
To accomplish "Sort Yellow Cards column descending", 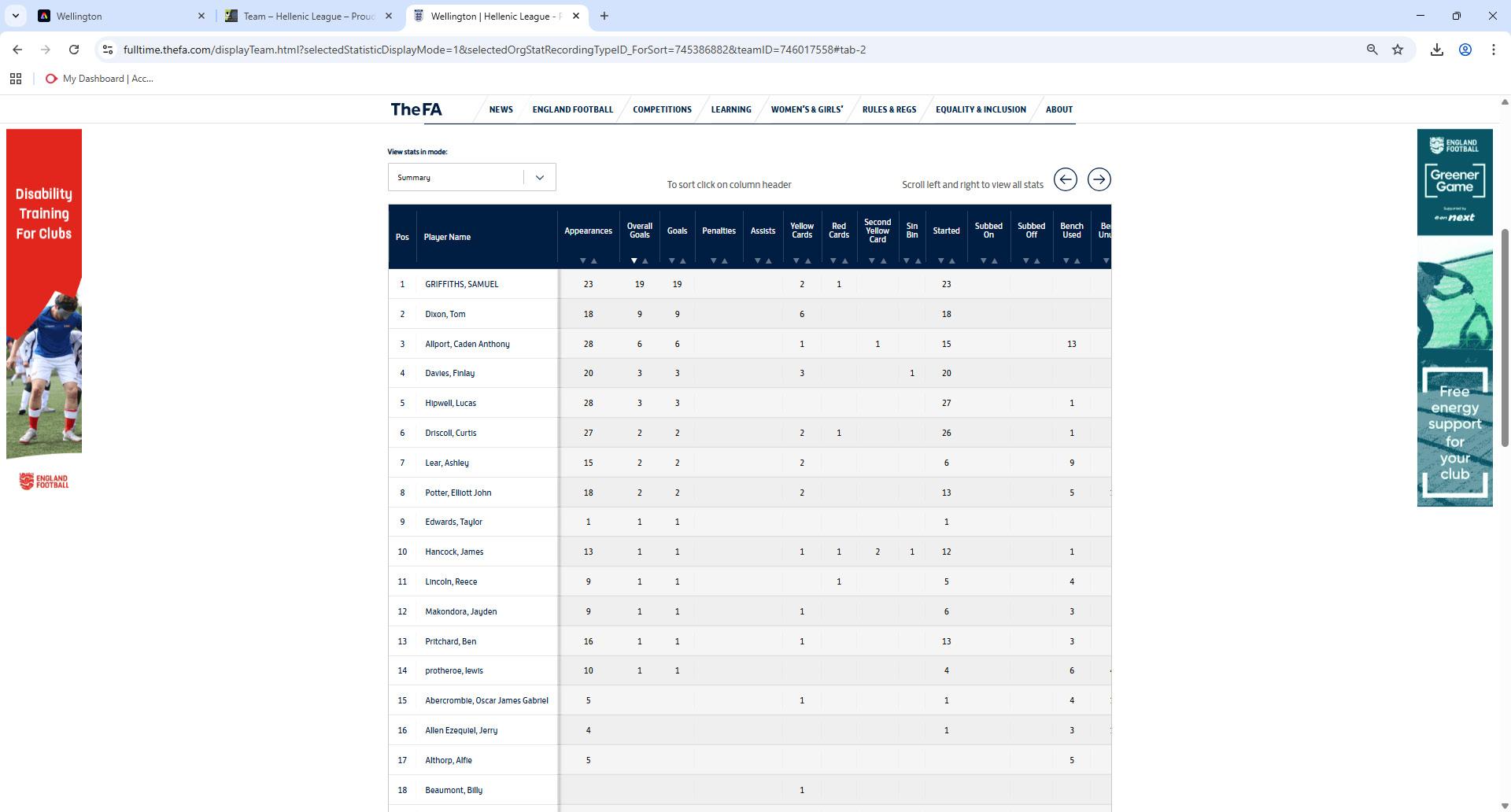I will (x=796, y=260).
